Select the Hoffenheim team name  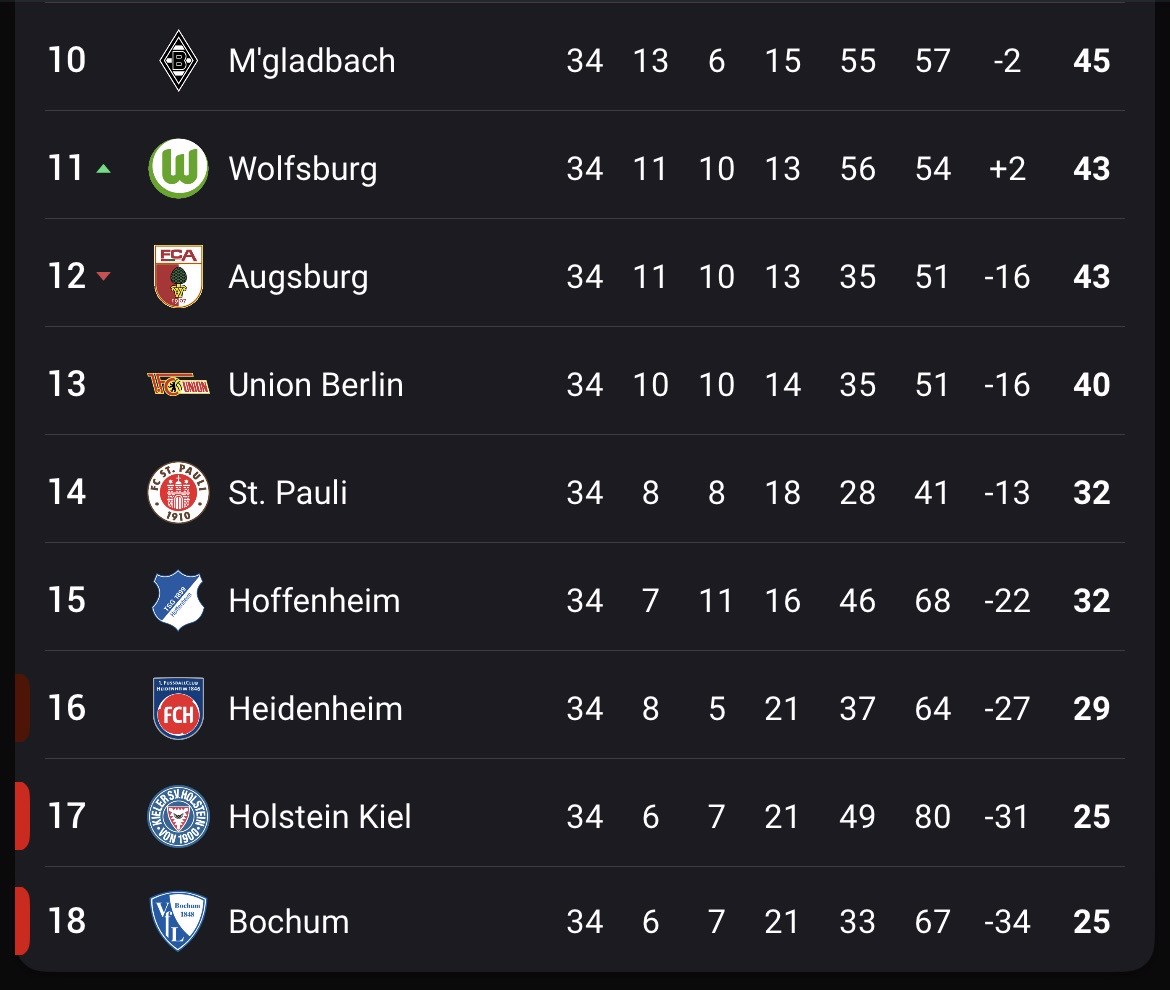pyautogui.click(x=314, y=601)
